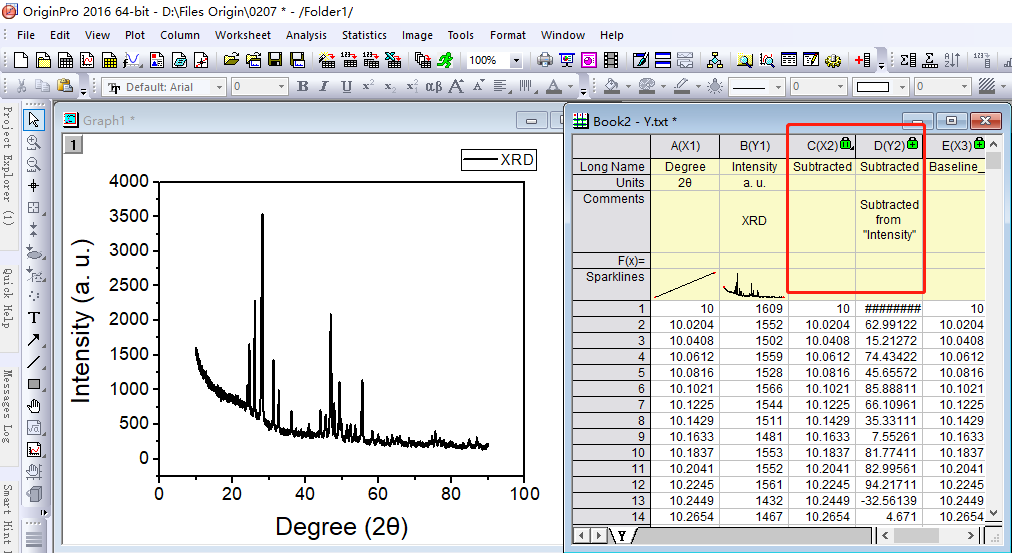Open the fill color dropdown arrow
Screen dimensions: 1012x553
coord(627,86)
